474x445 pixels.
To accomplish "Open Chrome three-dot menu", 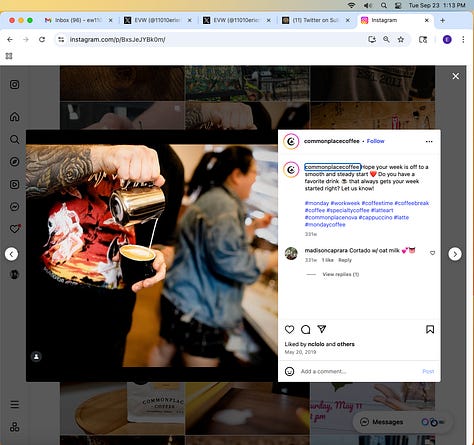I will [463, 39].
